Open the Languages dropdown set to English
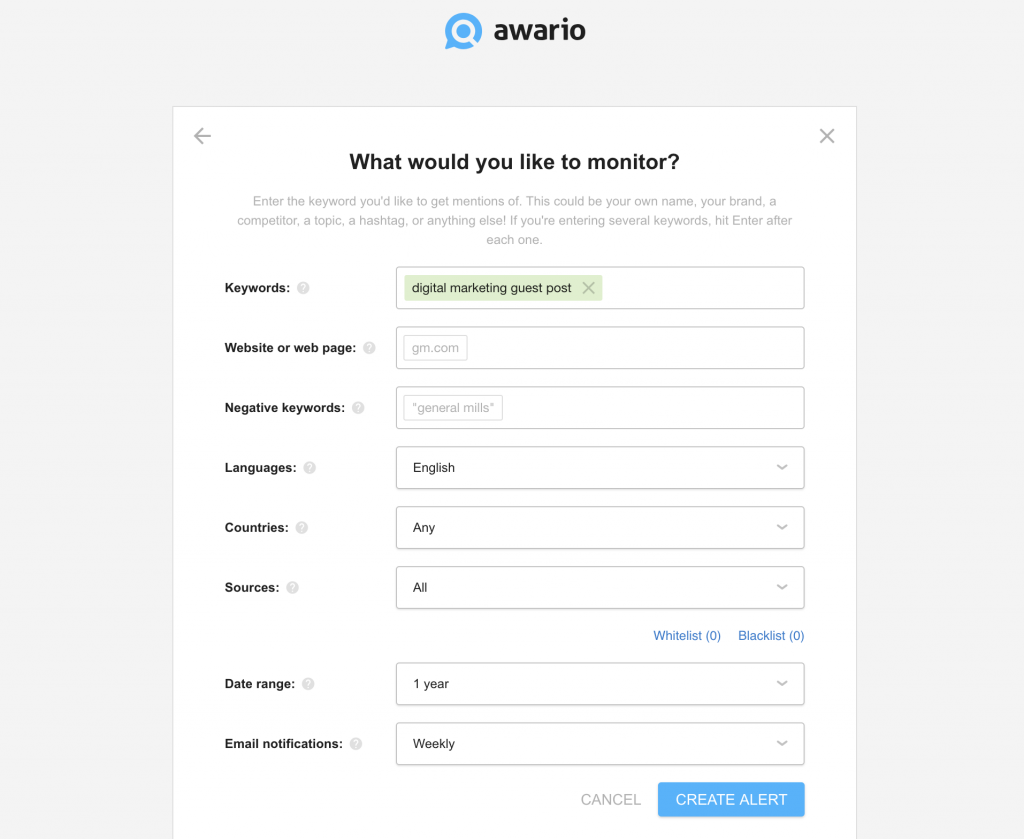This screenshot has width=1024, height=839. 600,468
